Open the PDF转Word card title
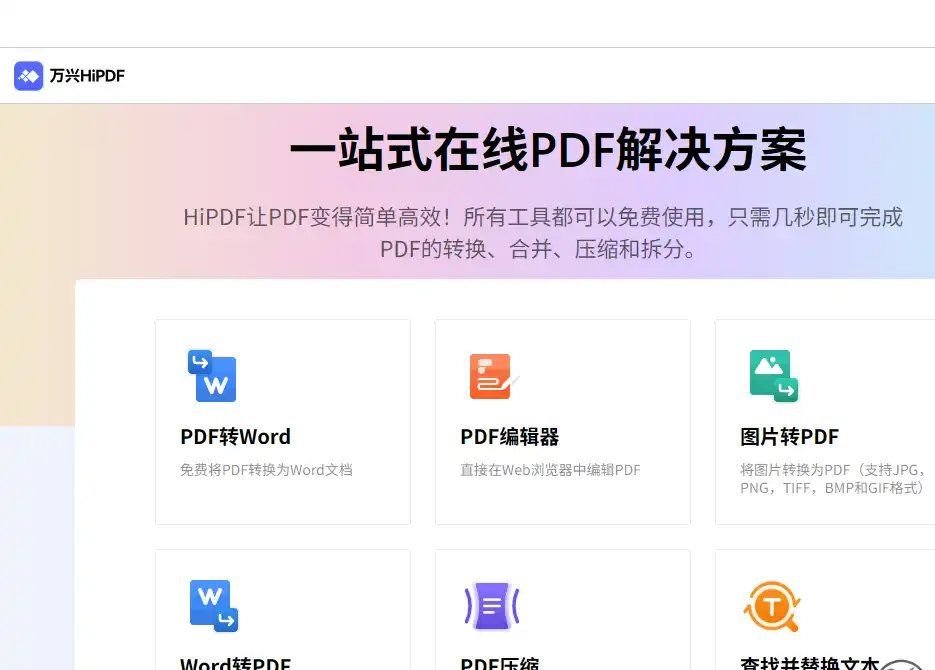Viewport: 935px width, 670px height. [236, 437]
